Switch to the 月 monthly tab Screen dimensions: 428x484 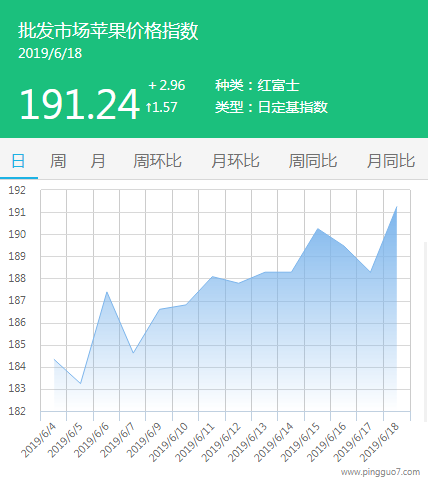[x=98, y=161]
